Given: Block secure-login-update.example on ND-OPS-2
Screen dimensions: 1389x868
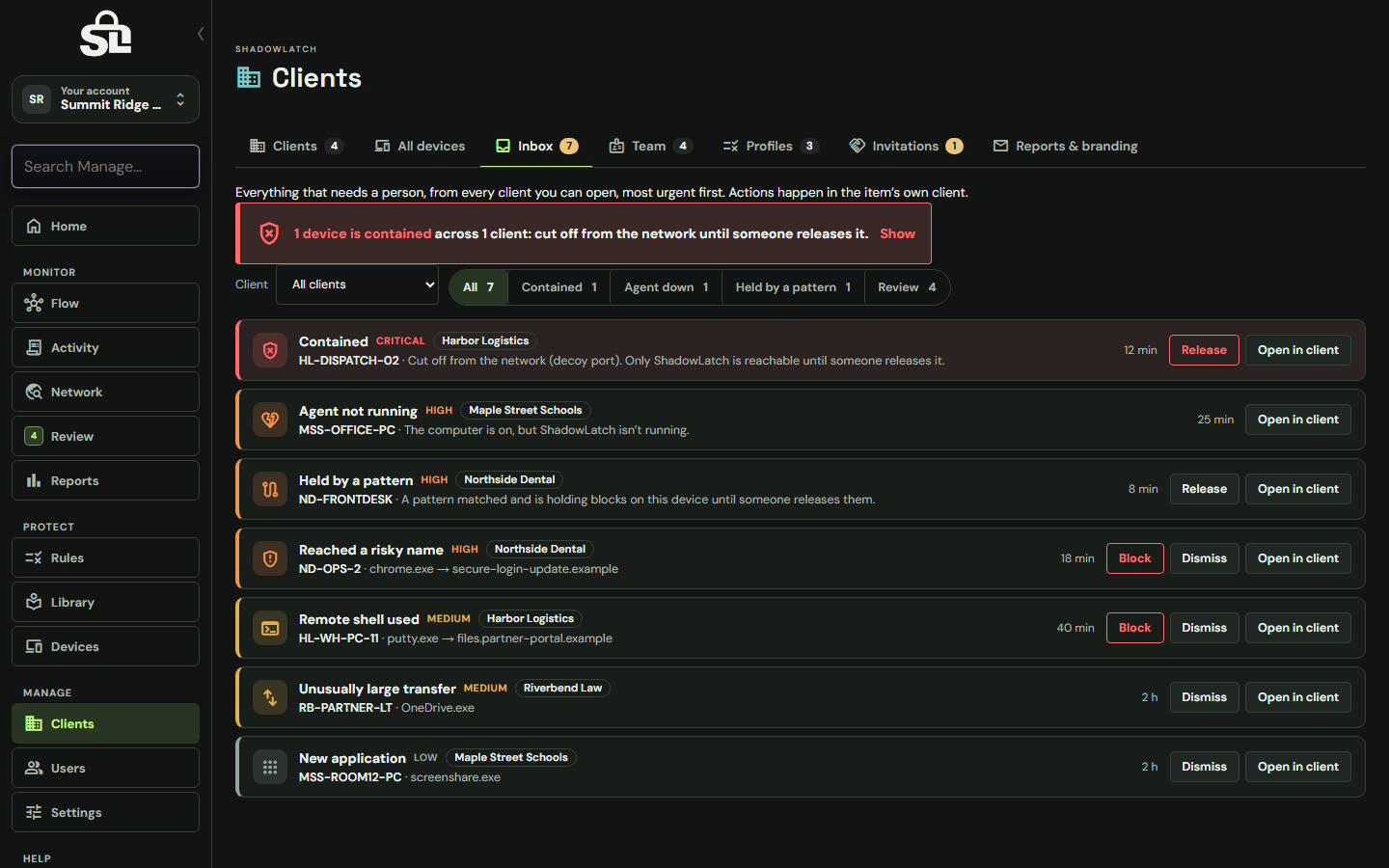Looking at the screenshot, I should 1134,558.
